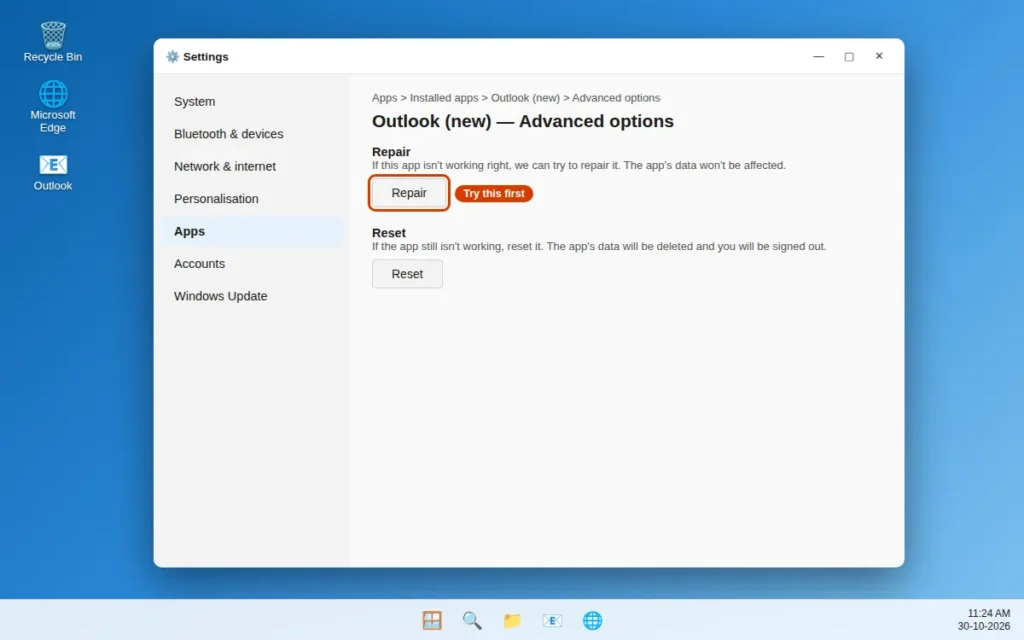Viewport: 1024px width, 640px height.
Task: Open Accounts settings
Action: click(x=252, y=264)
